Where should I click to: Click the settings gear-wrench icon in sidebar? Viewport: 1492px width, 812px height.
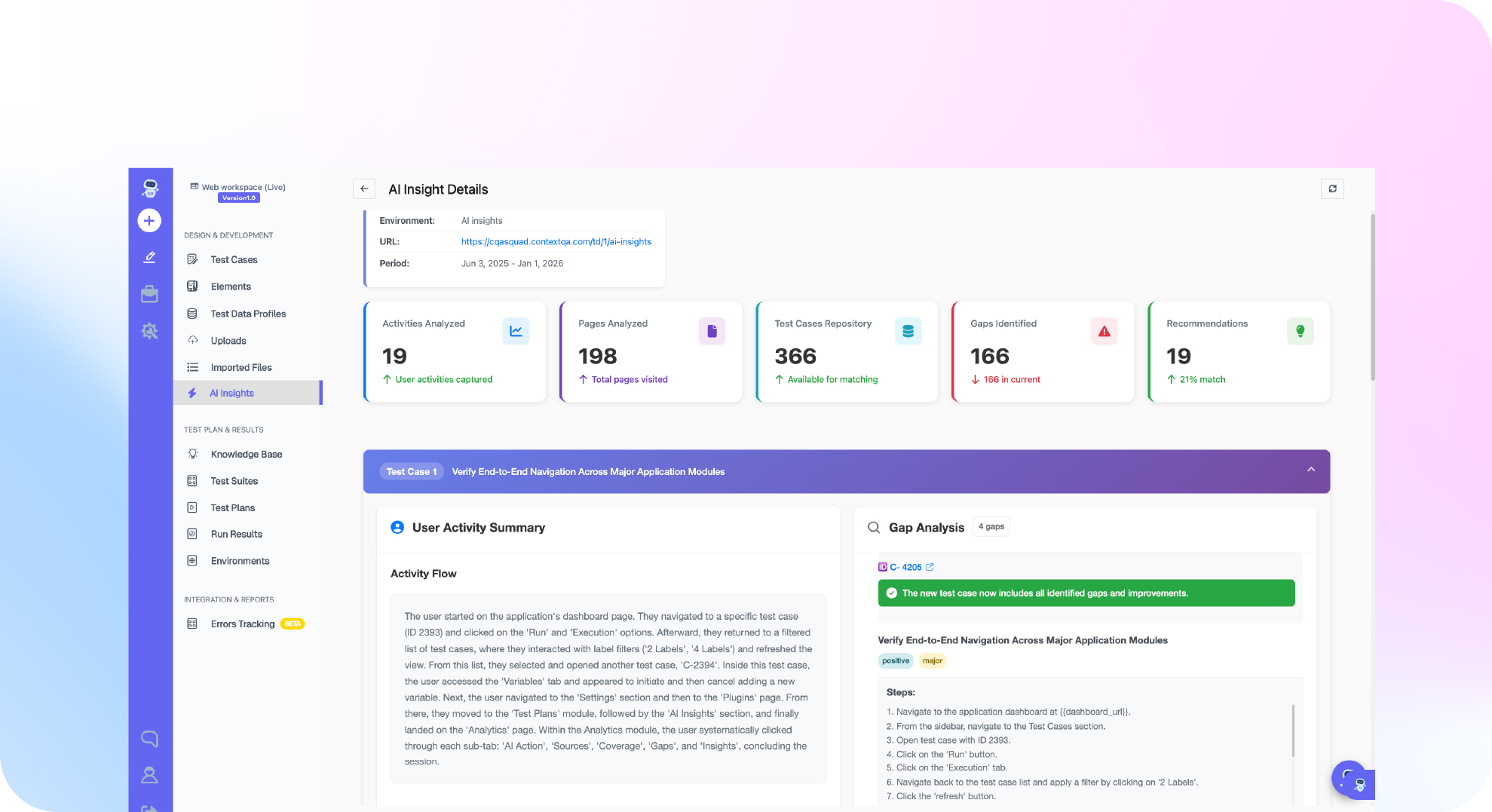pyautogui.click(x=149, y=330)
